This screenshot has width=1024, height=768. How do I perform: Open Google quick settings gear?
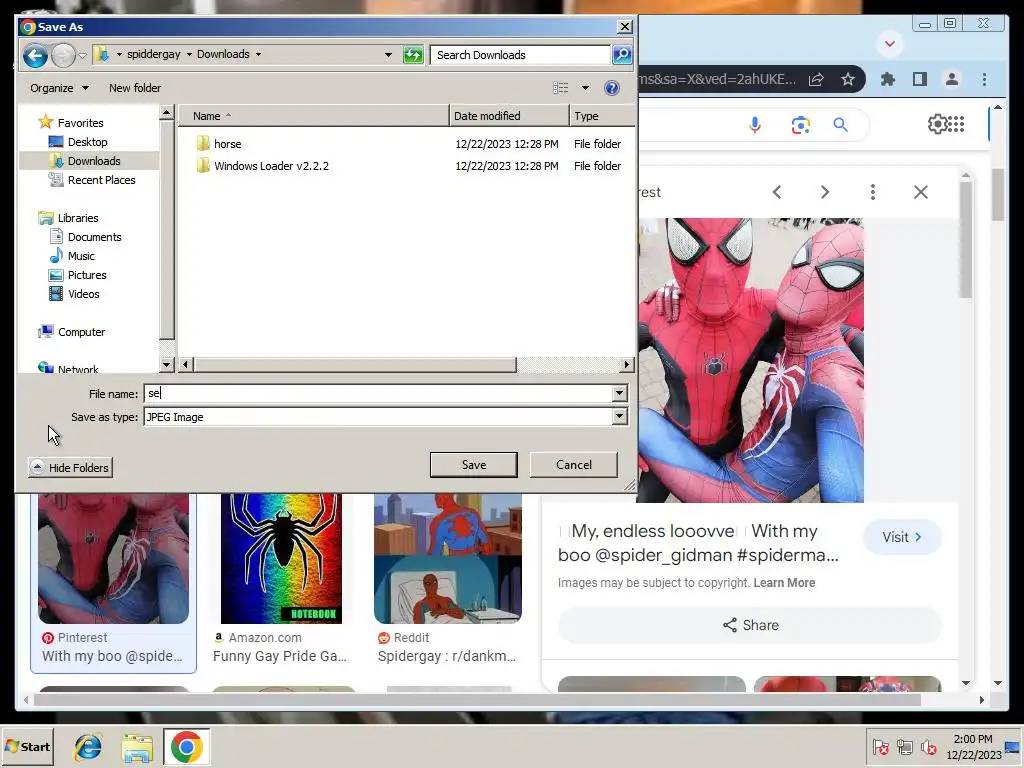click(937, 123)
